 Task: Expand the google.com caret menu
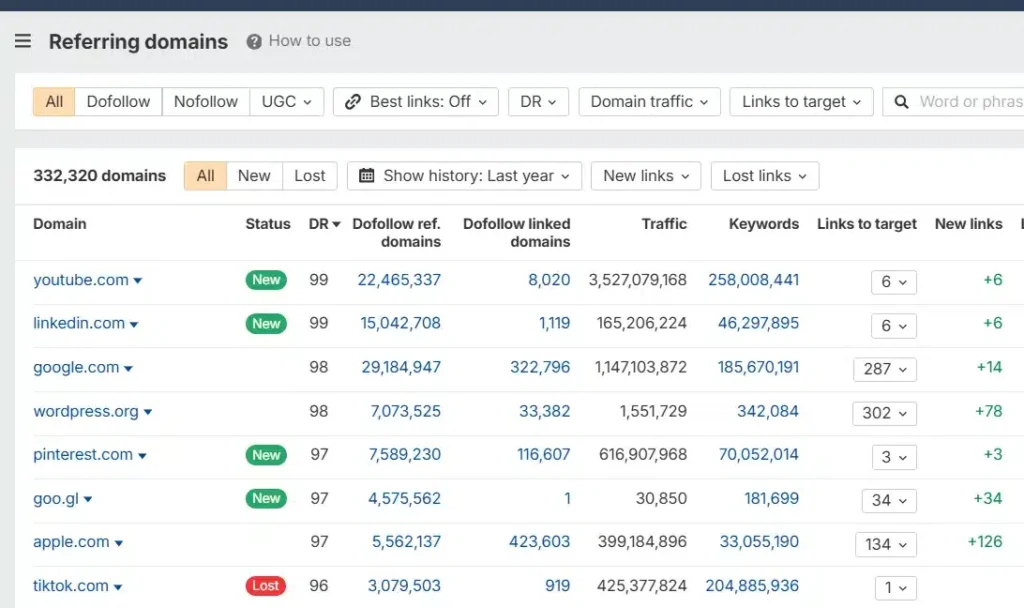tap(128, 369)
